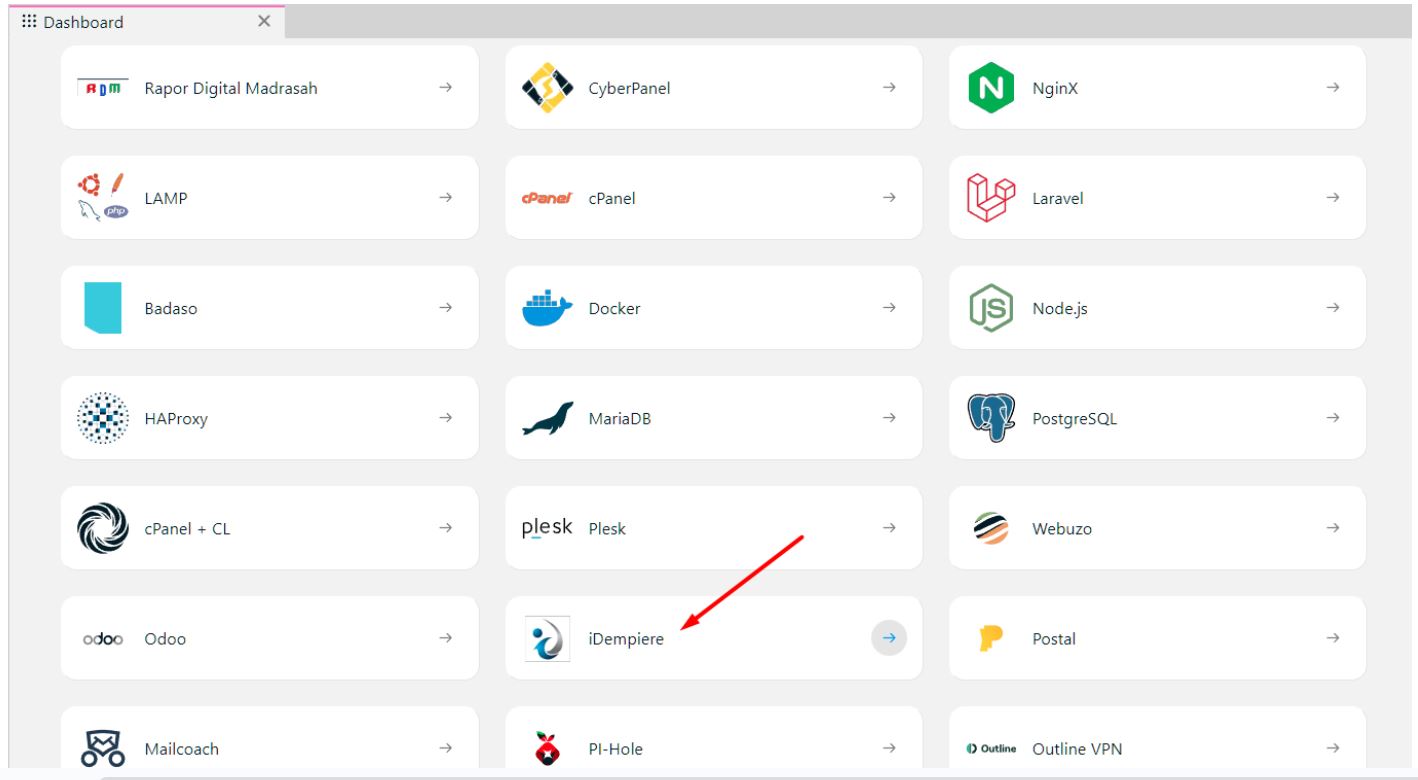Click the Badaso blue logo icon
This screenshot has height=780, width=1418.
(x=103, y=308)
